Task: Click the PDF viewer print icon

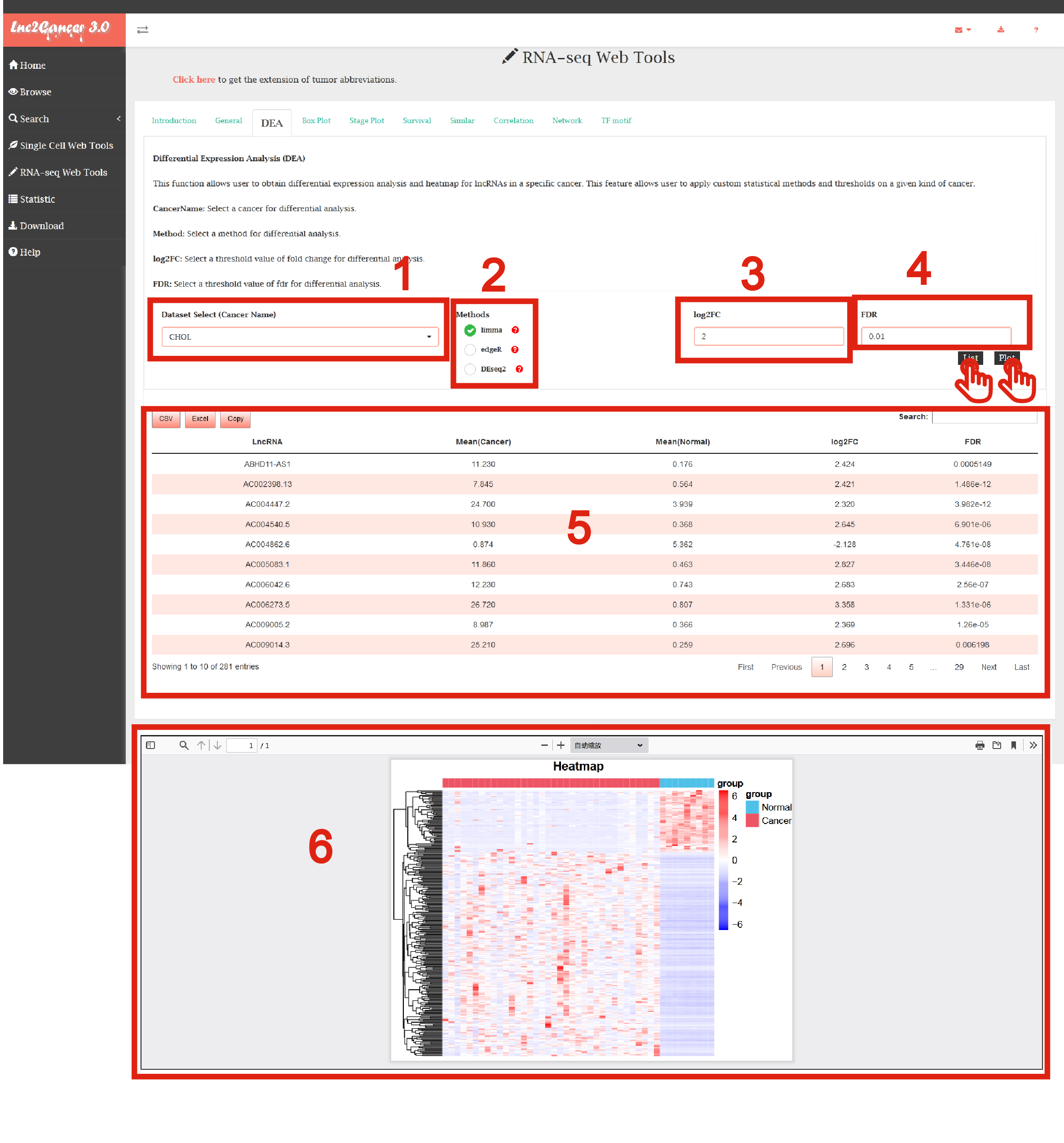Action: (x=980, y=745)
